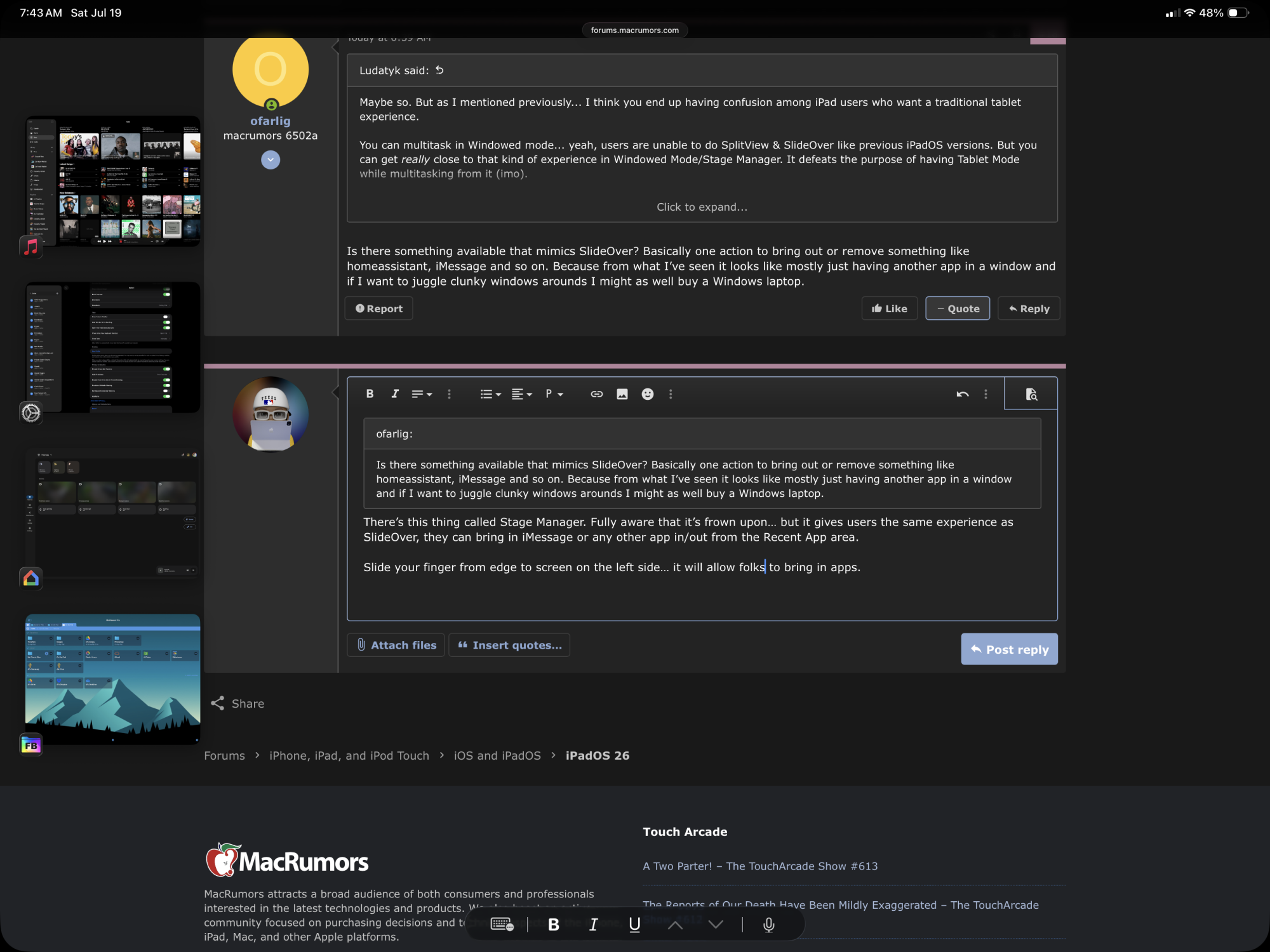Image resolution: width=1270 pixels, height=952 pixels.
Task: Open ofarlig's profile name link
Action: click(x=270, y=121)
